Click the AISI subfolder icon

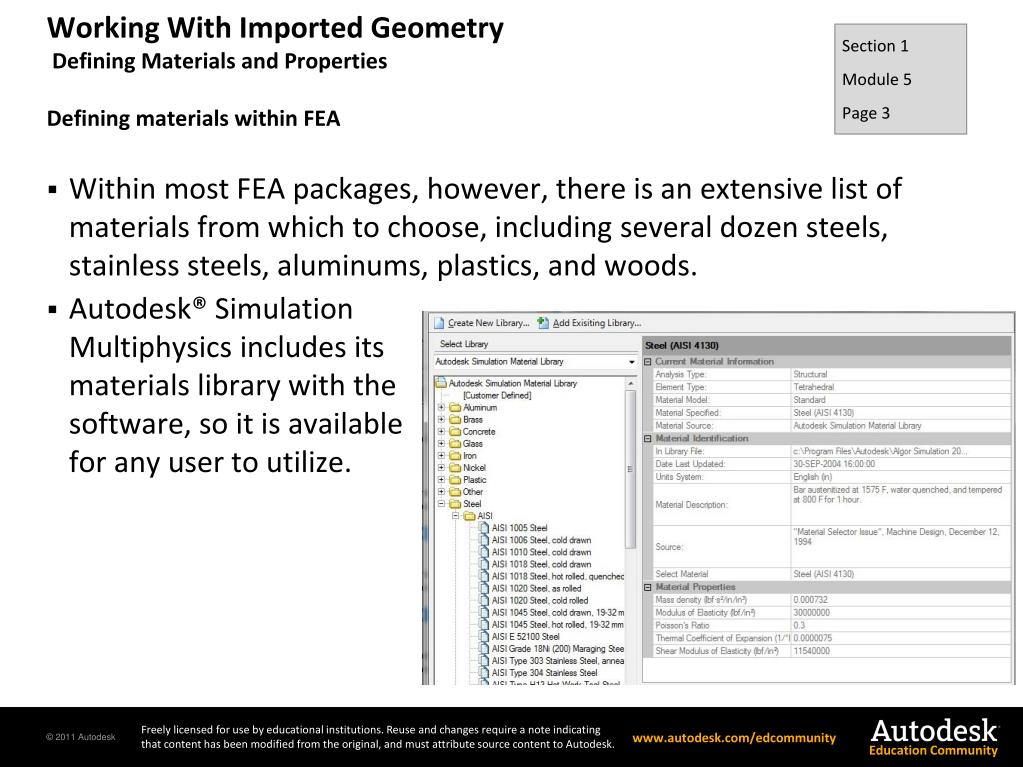point(469,516)
